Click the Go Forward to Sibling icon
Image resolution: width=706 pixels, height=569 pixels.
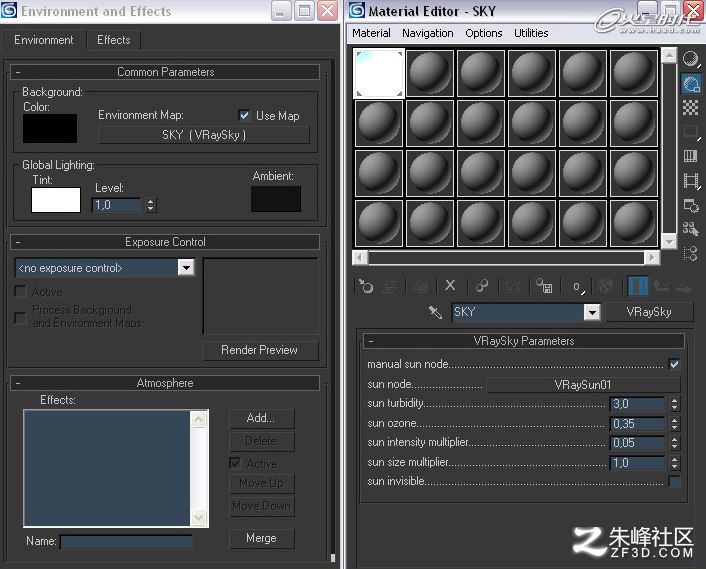pyautogui.click(x=683, y=286)
